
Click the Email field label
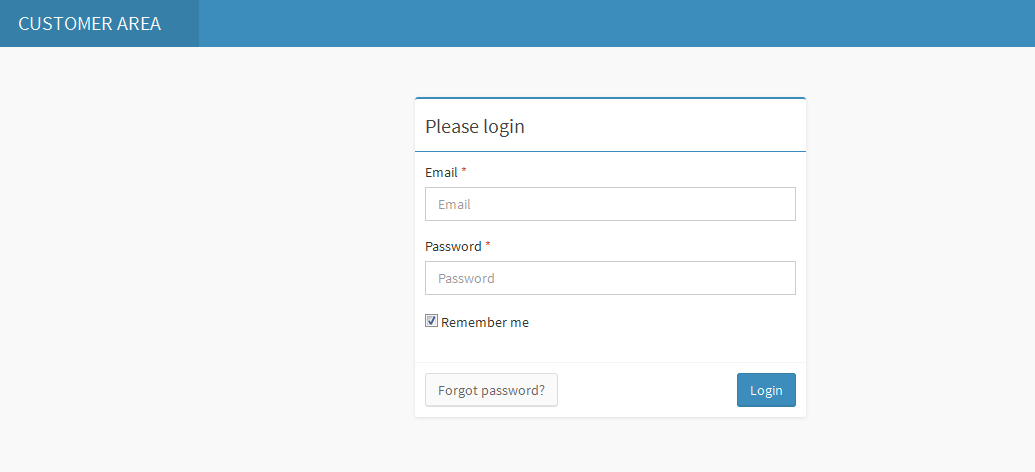coord(441,172)
